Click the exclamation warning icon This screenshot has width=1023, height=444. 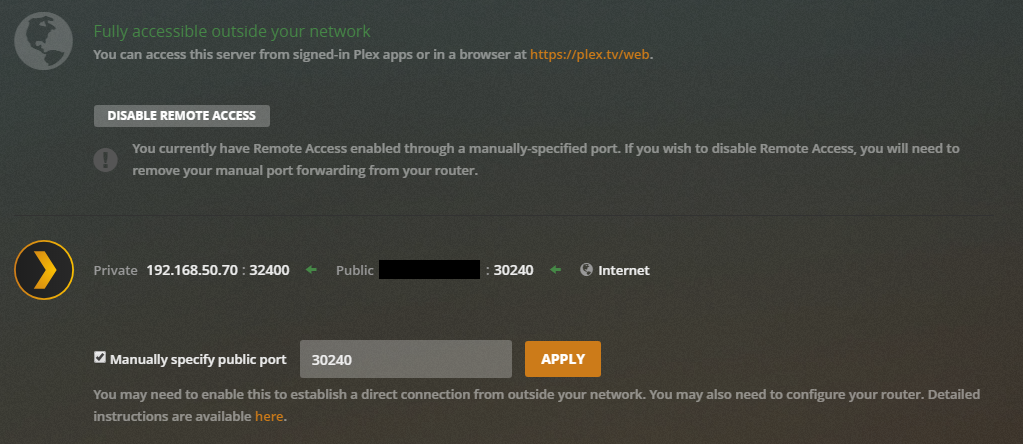105,160
